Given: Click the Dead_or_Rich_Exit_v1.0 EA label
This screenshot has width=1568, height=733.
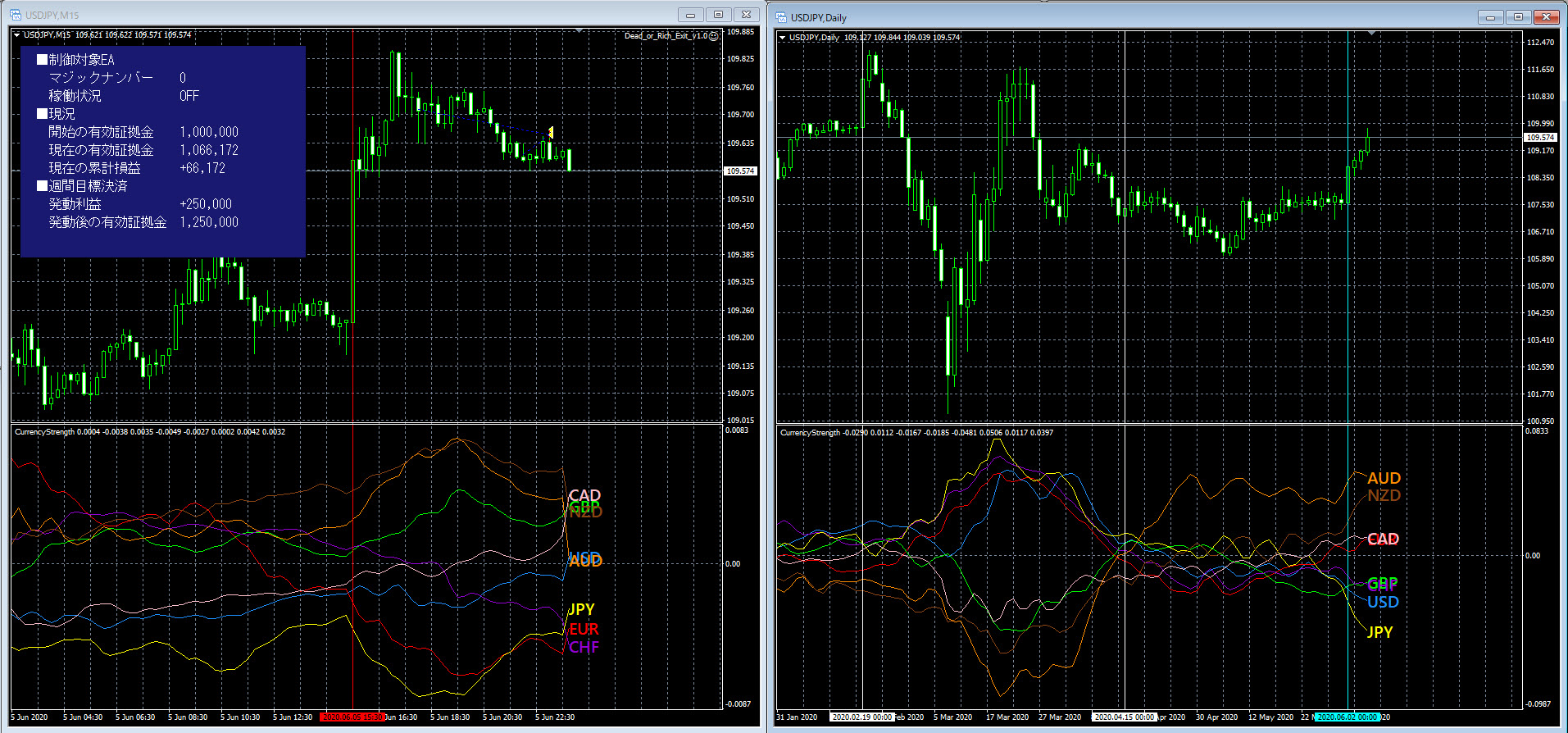Looking at the screenshot, I should tap(666, 36).
